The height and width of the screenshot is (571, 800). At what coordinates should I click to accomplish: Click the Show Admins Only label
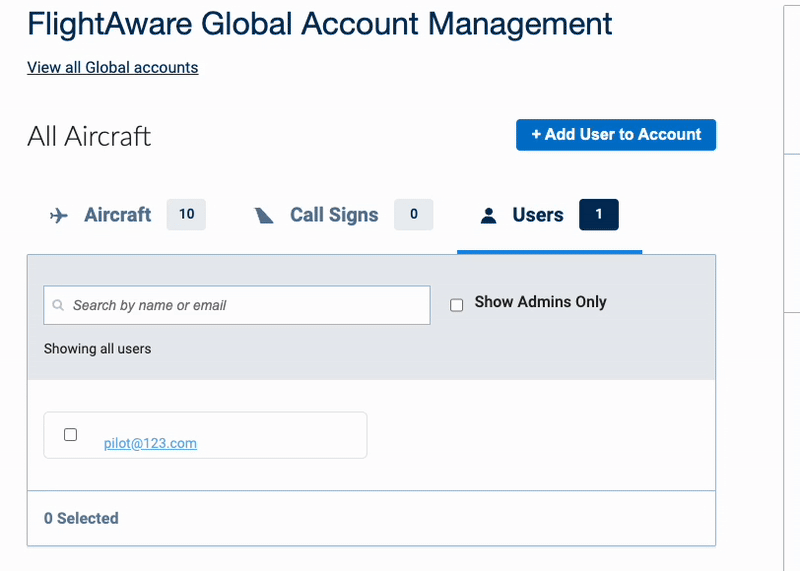pos(540,302)
